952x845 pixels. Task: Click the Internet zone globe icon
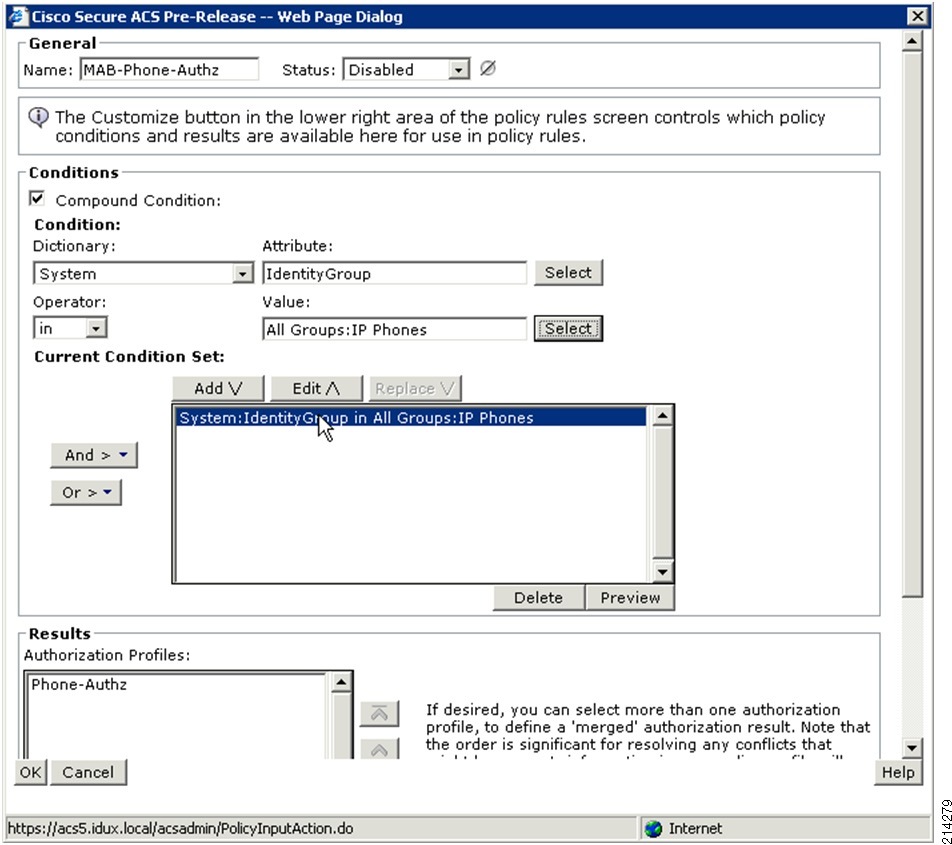(x=653, y=829)
